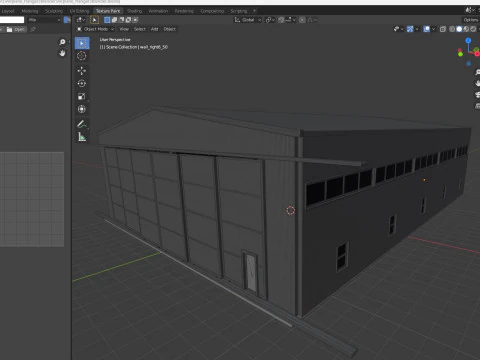Open the editor type dropdown in viewport header

(81, 20)
